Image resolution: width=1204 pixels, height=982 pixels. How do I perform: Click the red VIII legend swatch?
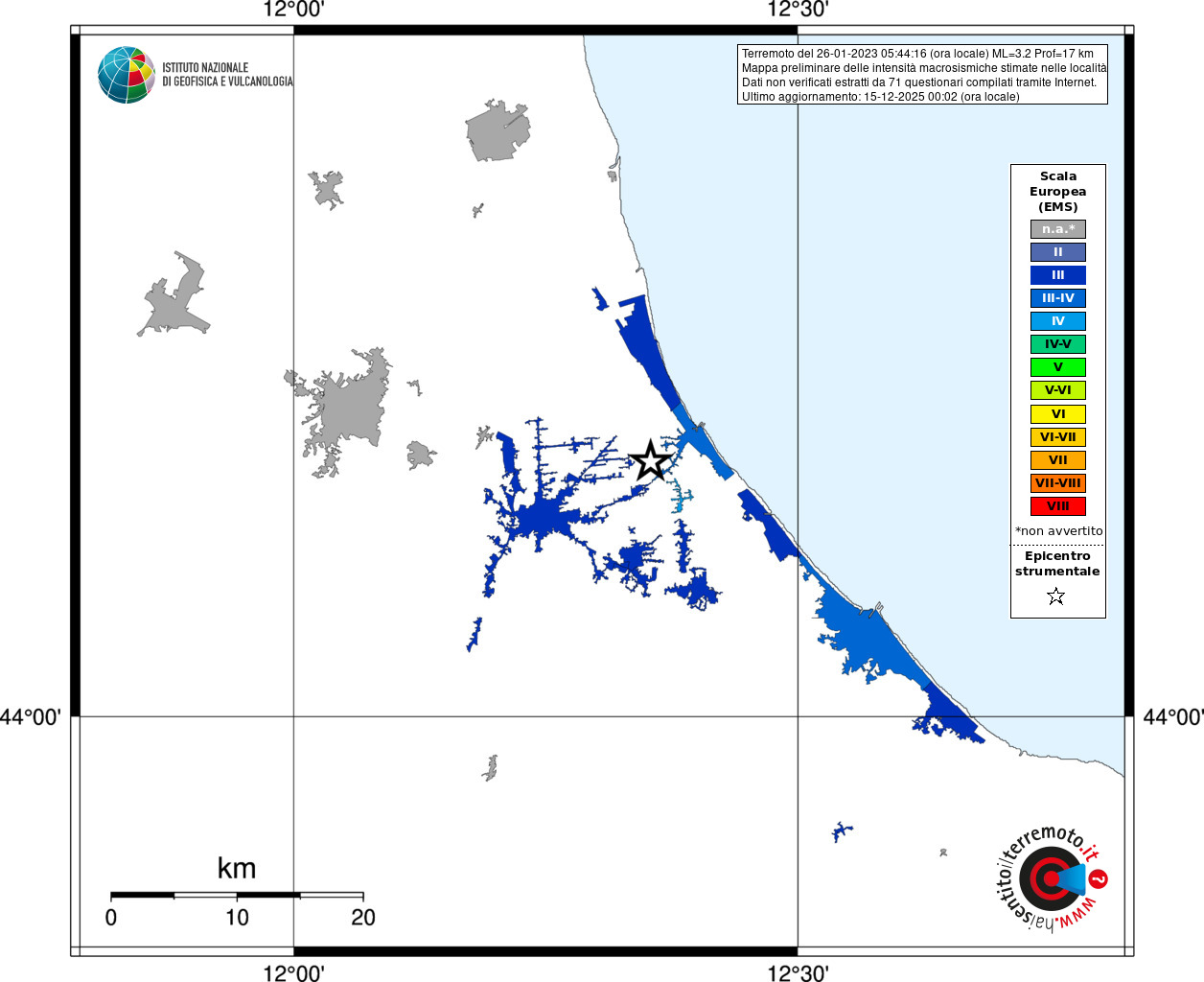(1057, 506)
